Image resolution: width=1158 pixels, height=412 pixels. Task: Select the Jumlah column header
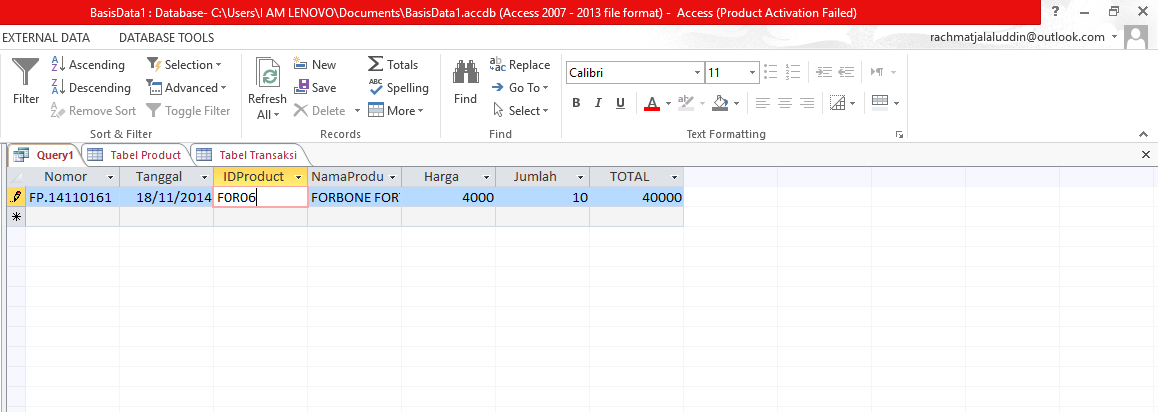coord(542,177)
